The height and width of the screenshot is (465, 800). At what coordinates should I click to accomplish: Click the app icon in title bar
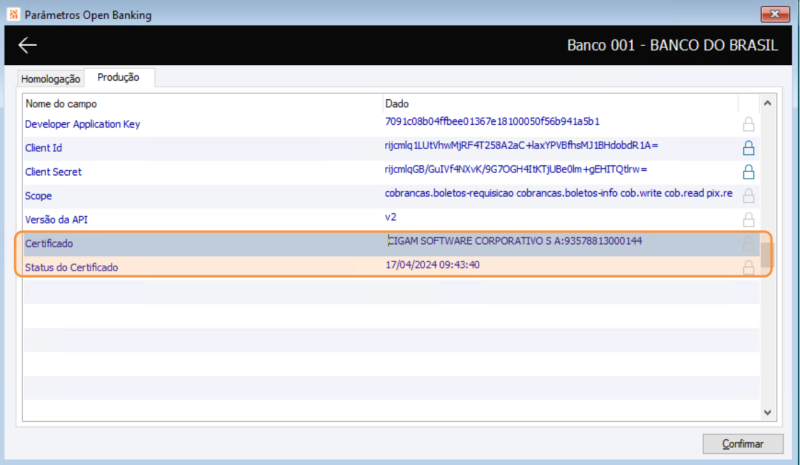tap(13, 14)
